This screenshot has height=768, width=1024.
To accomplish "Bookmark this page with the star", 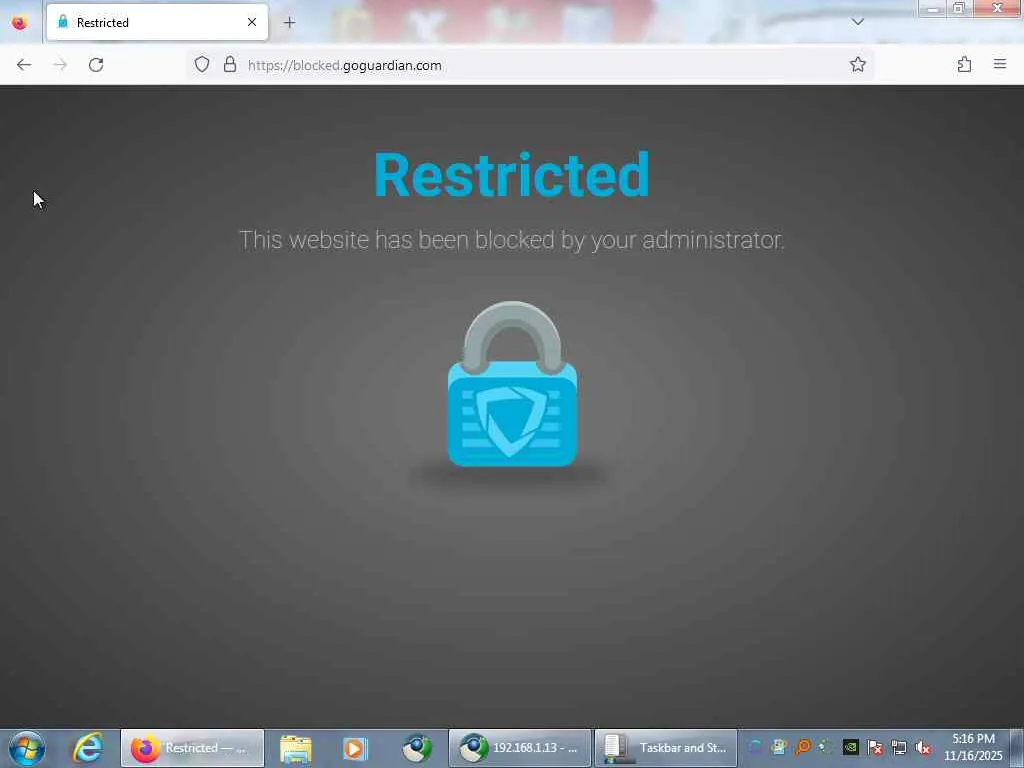I will coord(857,64).
